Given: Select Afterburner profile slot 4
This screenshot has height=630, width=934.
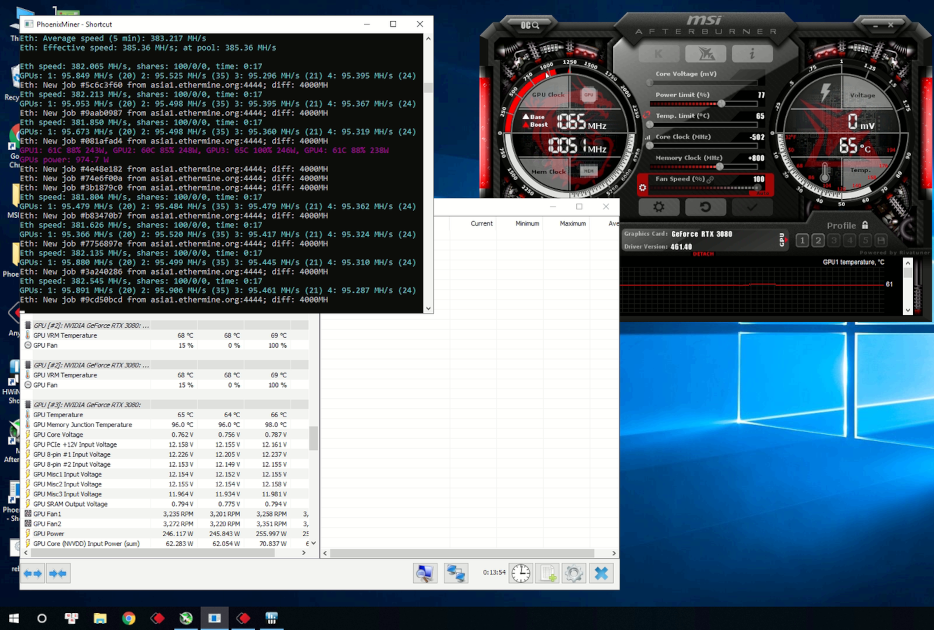Looking at the screenshot, I should point(849,241).
